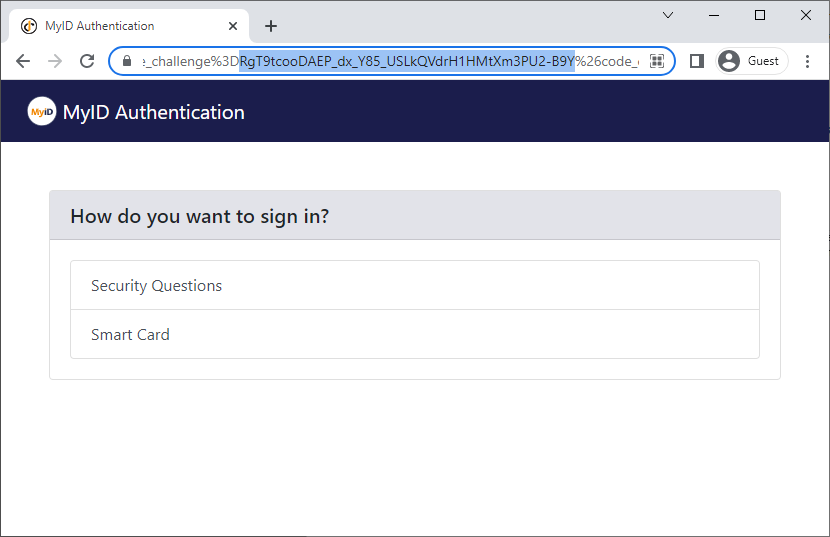Expand the tab search chevron
Screen dimensions: 830x537
668,15
